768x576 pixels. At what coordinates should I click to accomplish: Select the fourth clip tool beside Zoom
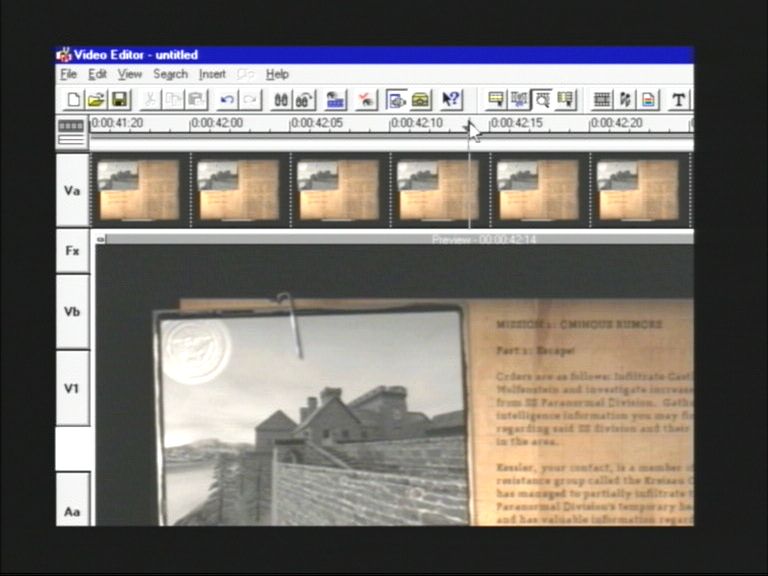565,100
